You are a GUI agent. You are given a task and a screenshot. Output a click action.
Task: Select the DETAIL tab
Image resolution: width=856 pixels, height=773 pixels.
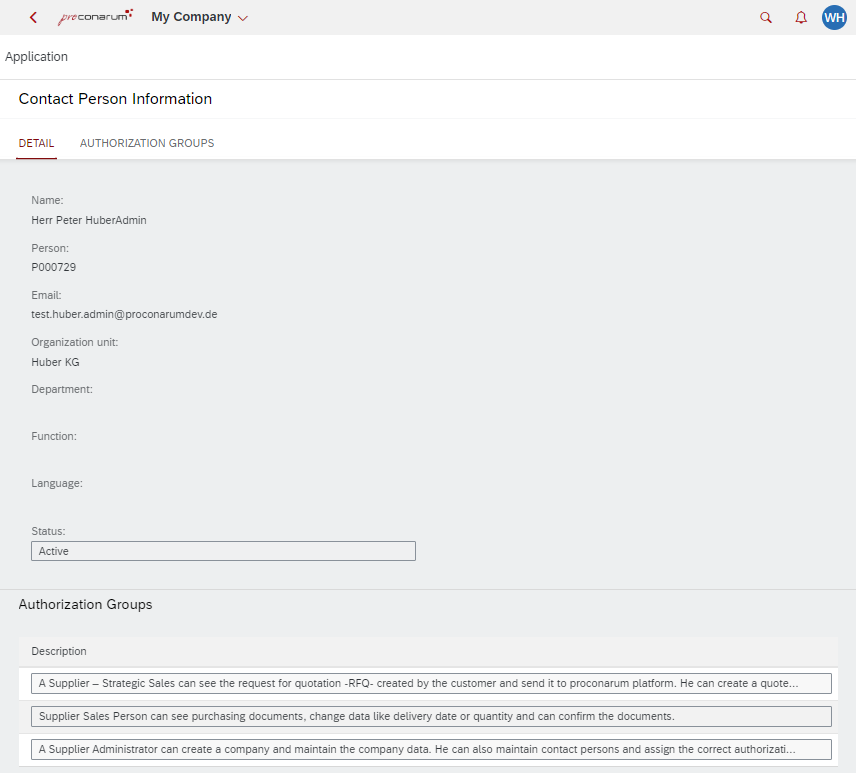[36, 143]
